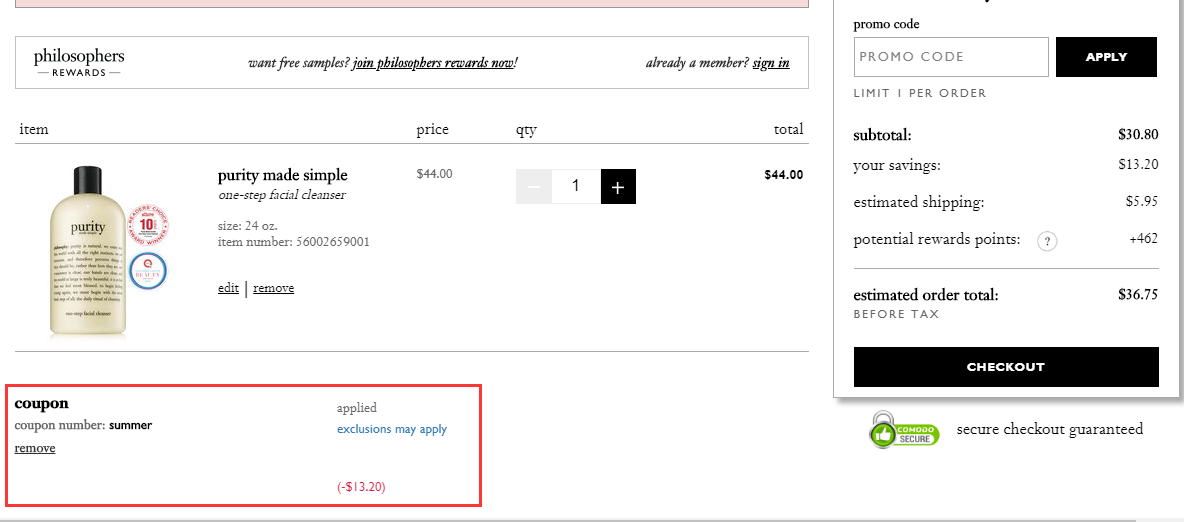Decrease quantity with the minus button
This screenshot has height=522, width=1184.
[533, 187]
